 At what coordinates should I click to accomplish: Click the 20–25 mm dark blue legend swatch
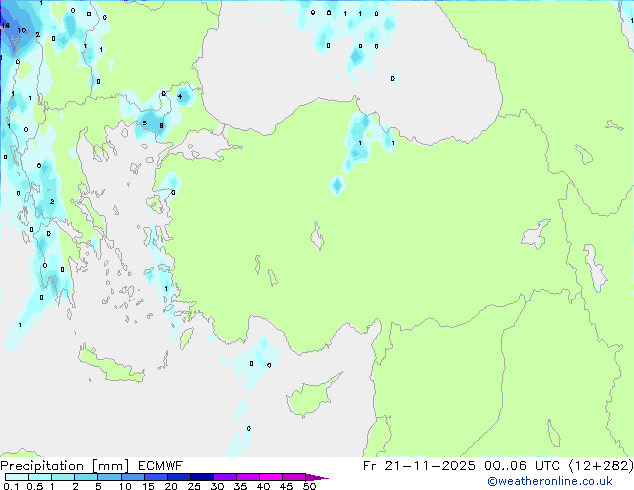(x=179, y=477)
